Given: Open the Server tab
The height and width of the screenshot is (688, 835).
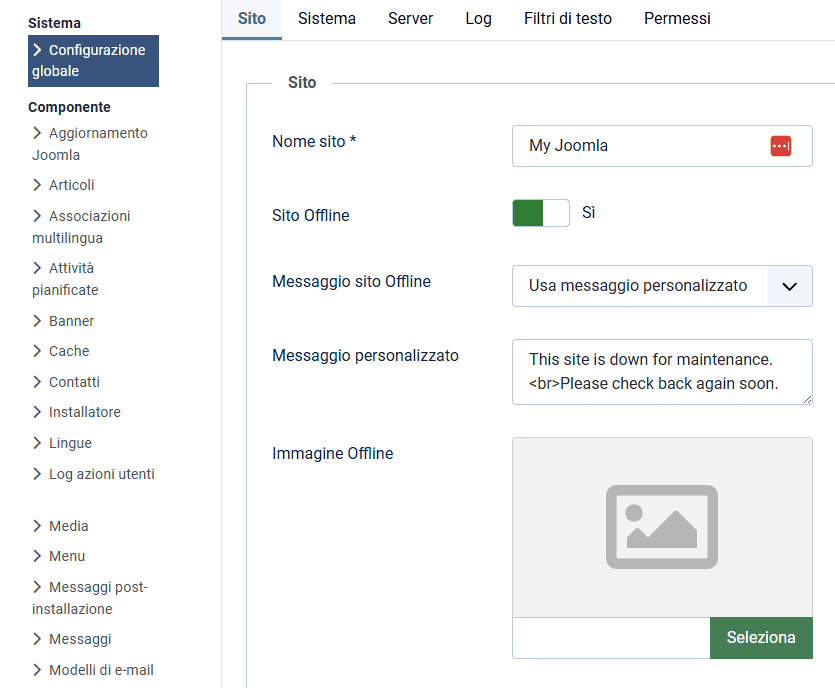Looking at the screenshot, I should (410, 19).
